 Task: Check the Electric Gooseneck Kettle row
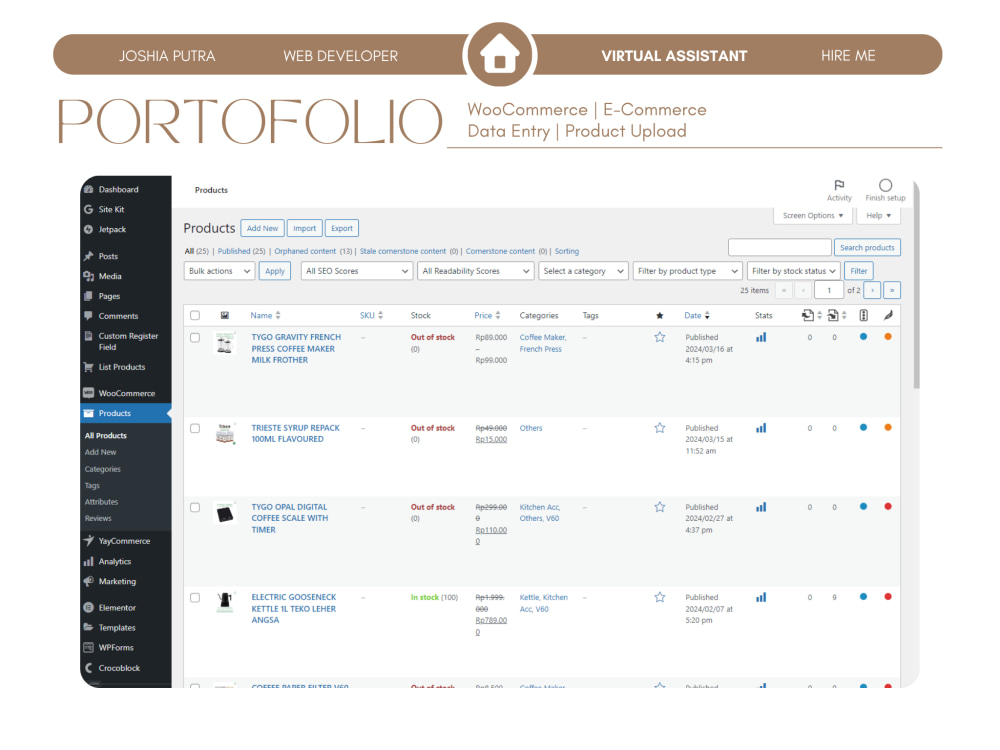point(195,598)
